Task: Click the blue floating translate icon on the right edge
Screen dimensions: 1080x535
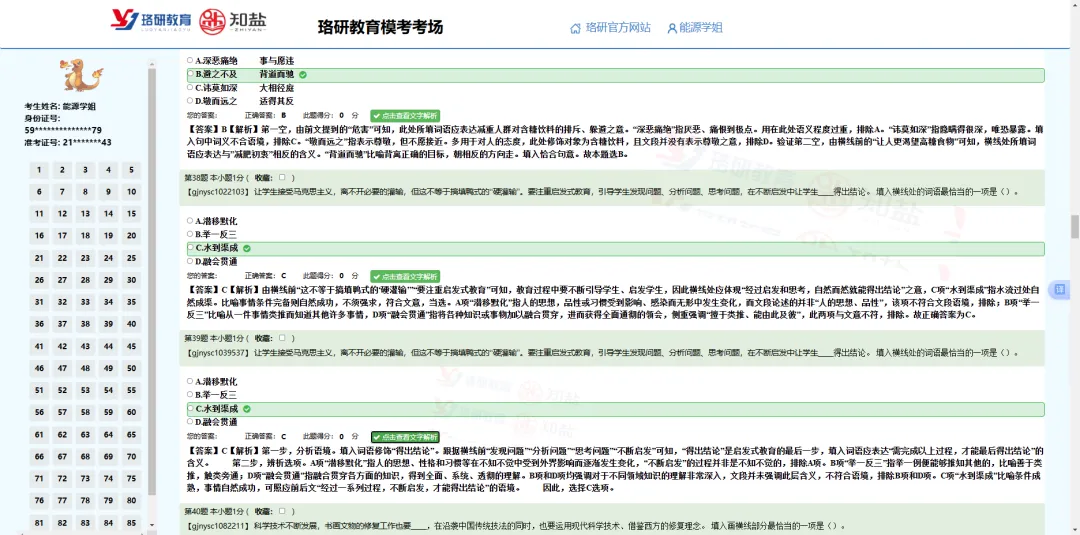Action: (1060, 291)
